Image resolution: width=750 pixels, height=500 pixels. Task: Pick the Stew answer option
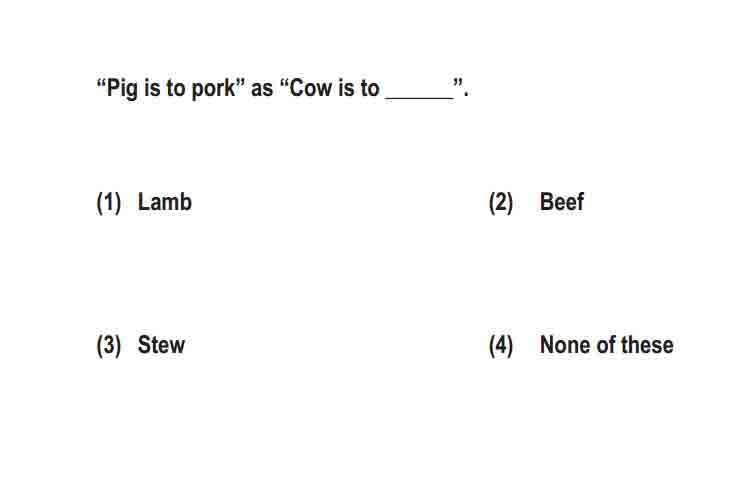point(161,345)
